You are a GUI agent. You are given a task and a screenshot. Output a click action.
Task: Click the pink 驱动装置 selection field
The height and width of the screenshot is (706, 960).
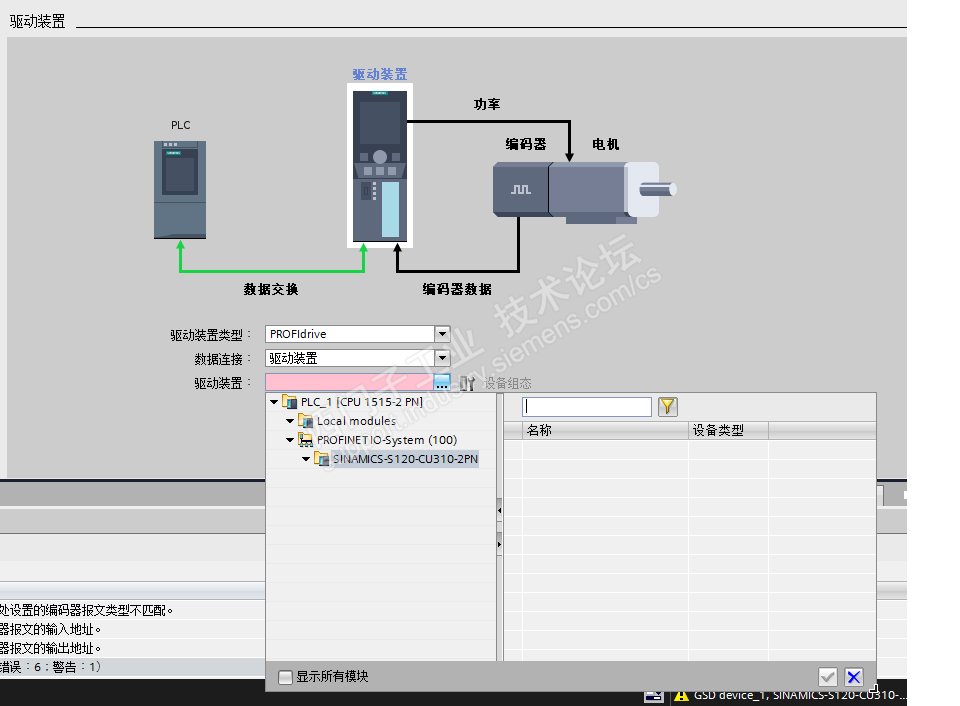350,382
